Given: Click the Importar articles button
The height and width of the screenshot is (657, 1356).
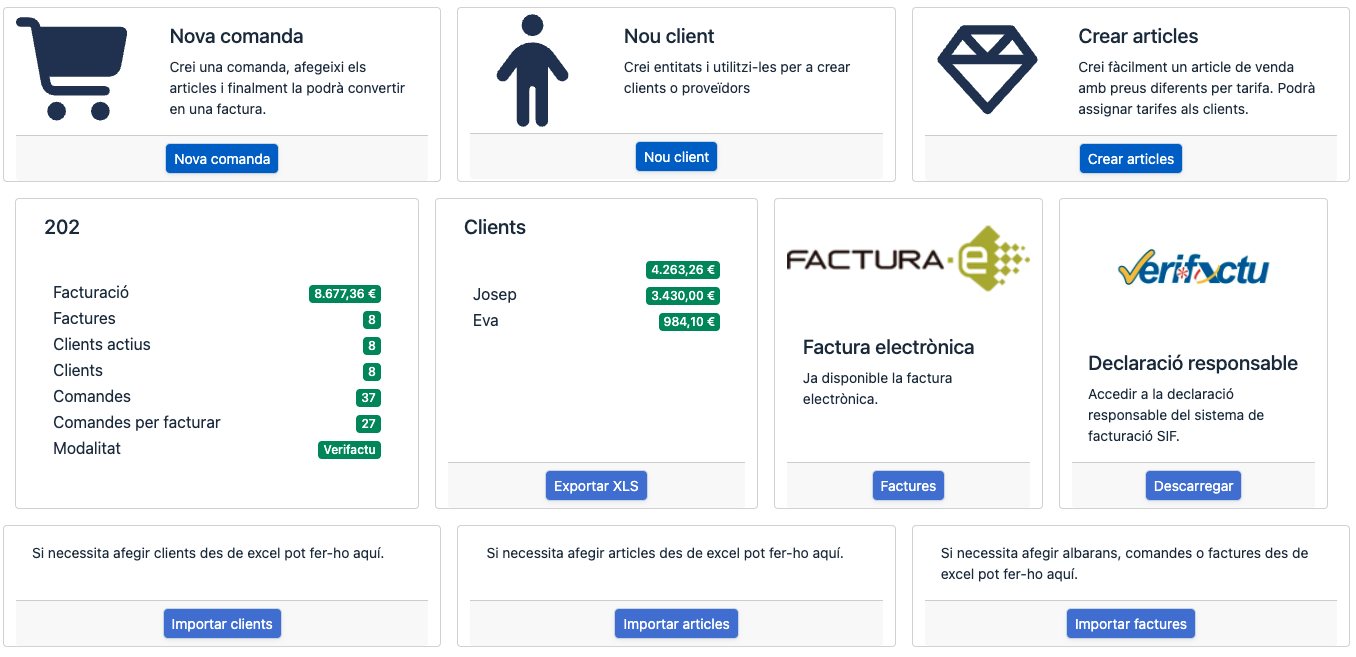Looking at the screenshot, I should point(676,624).
